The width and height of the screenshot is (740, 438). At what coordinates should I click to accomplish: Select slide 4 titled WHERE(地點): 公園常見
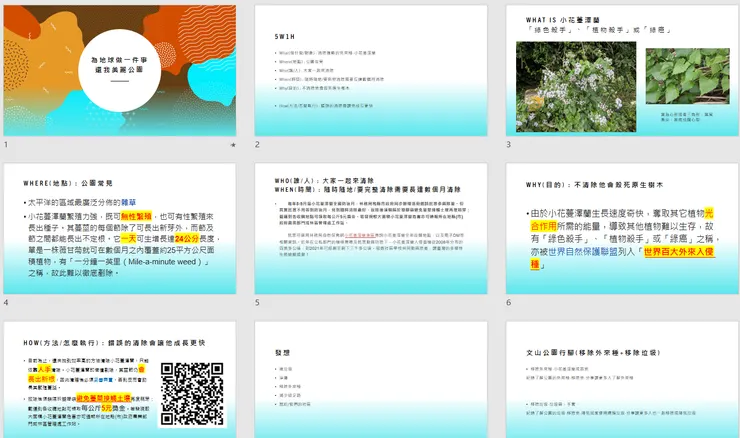coord(120,228)
